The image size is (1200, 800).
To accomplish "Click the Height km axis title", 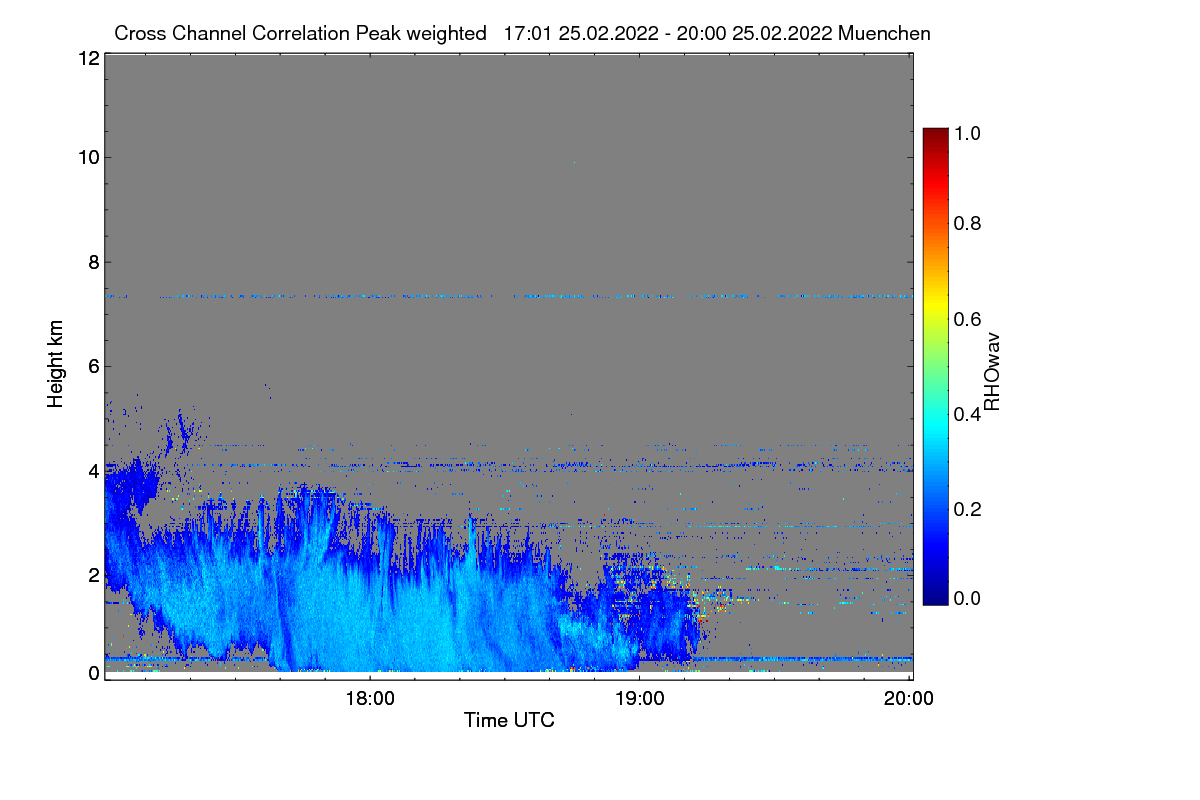I will [x=55, y=364].
